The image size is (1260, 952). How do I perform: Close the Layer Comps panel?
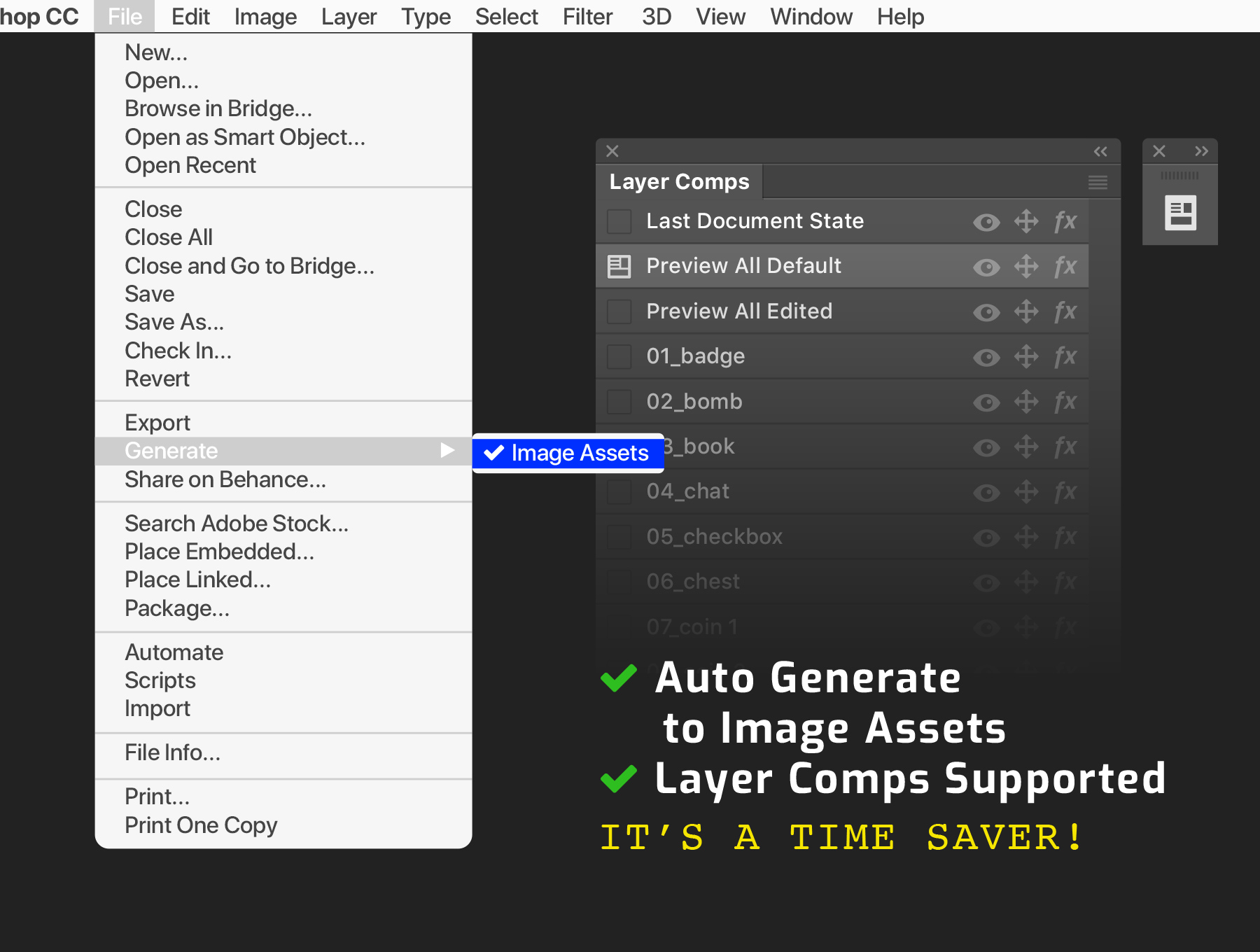(612, 151)
